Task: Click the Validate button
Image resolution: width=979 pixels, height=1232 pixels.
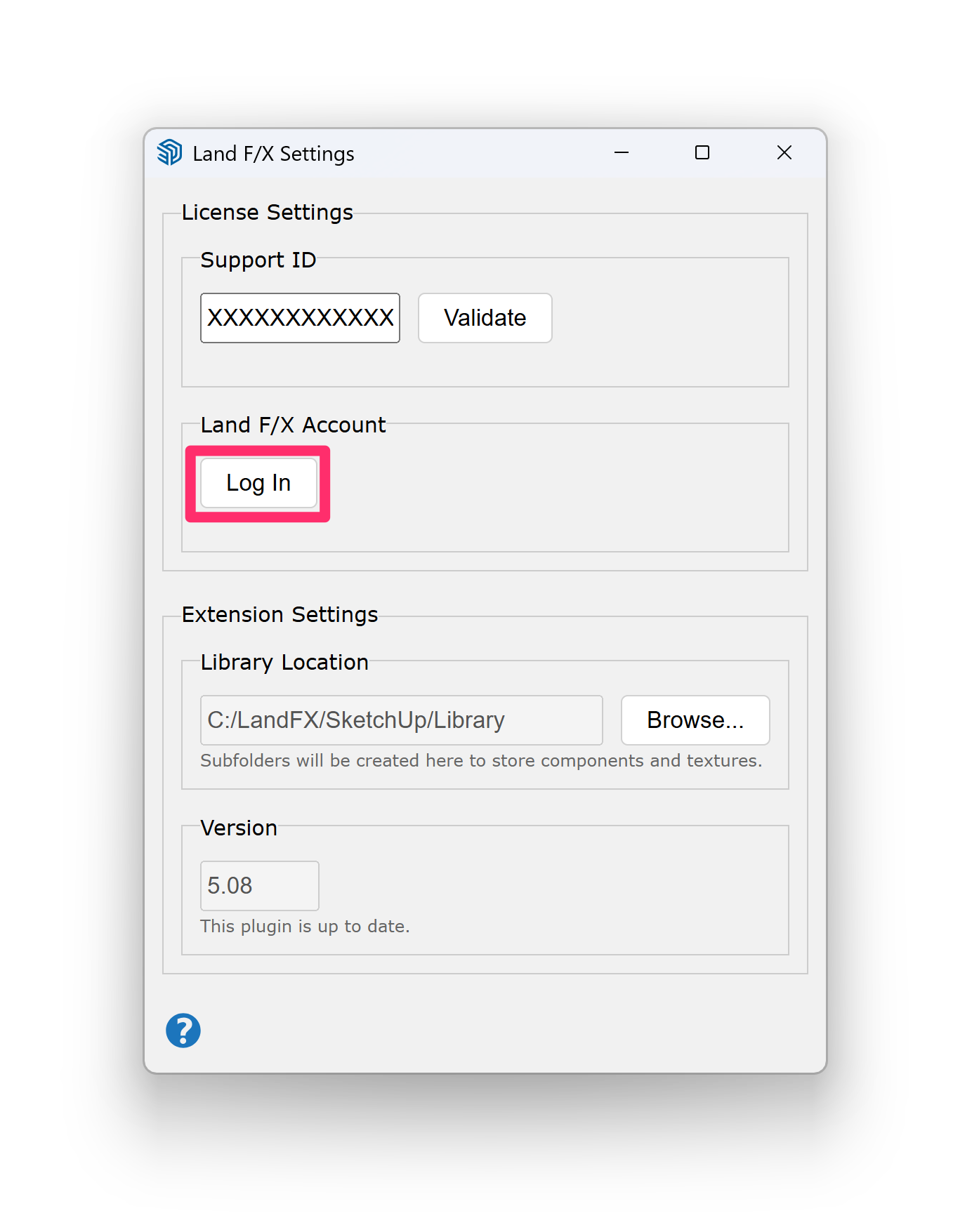Action: (485, 318)
